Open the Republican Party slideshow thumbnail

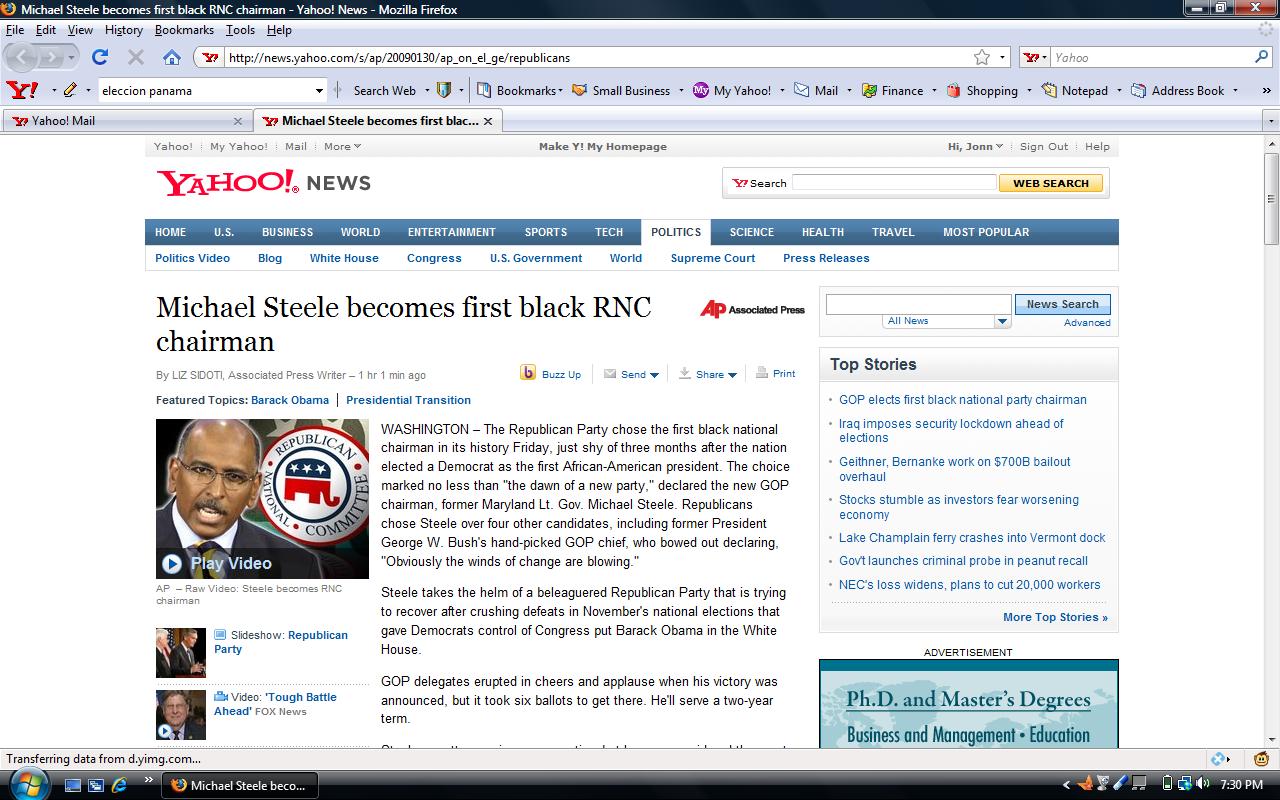181,653
